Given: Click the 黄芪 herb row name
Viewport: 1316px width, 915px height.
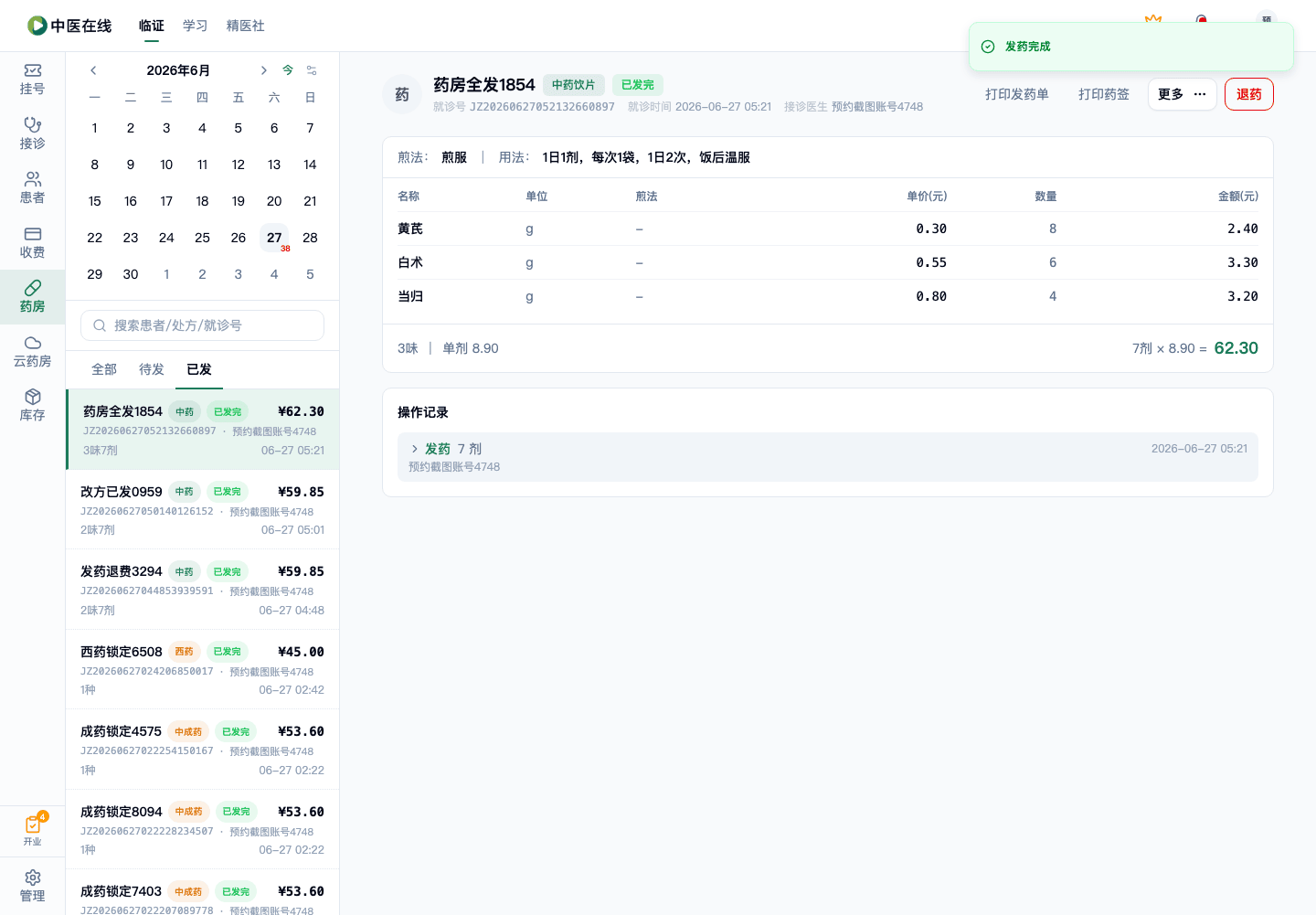Looking at the screenshot, I should point(410,229).
